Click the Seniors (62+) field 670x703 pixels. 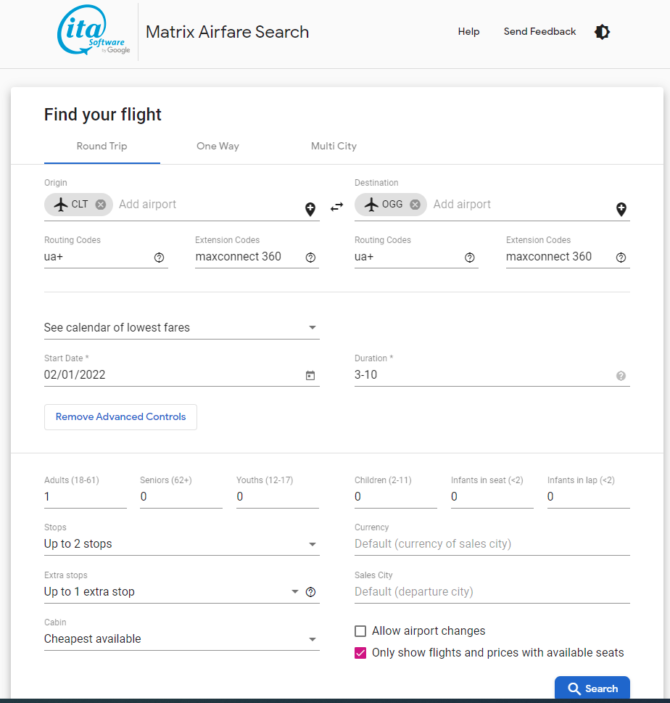[x=181, y=497]
